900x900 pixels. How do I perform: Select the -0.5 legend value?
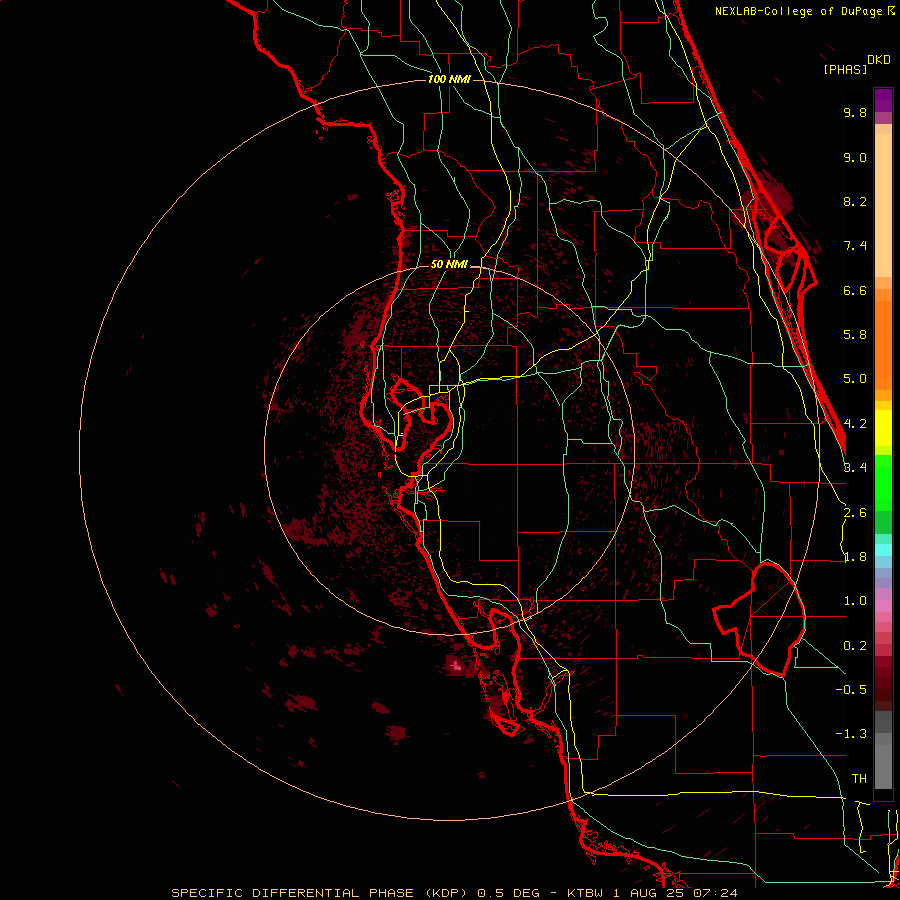[851, 690]
